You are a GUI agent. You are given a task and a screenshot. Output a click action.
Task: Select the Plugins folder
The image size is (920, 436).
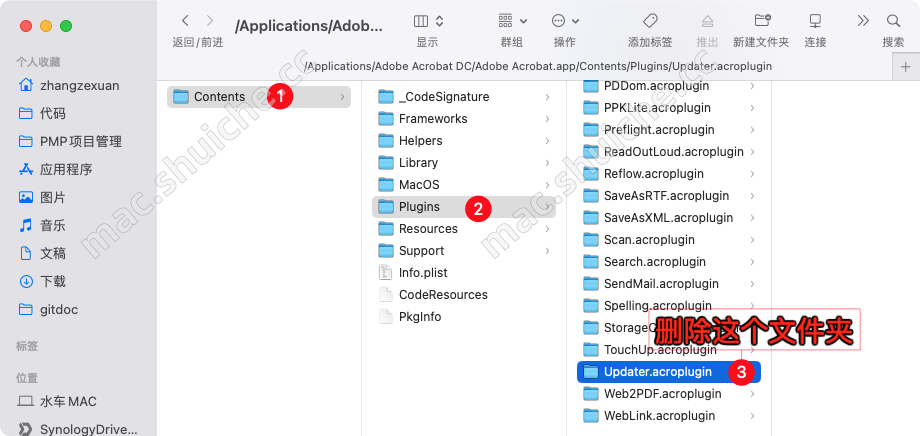tap(419, 207)
